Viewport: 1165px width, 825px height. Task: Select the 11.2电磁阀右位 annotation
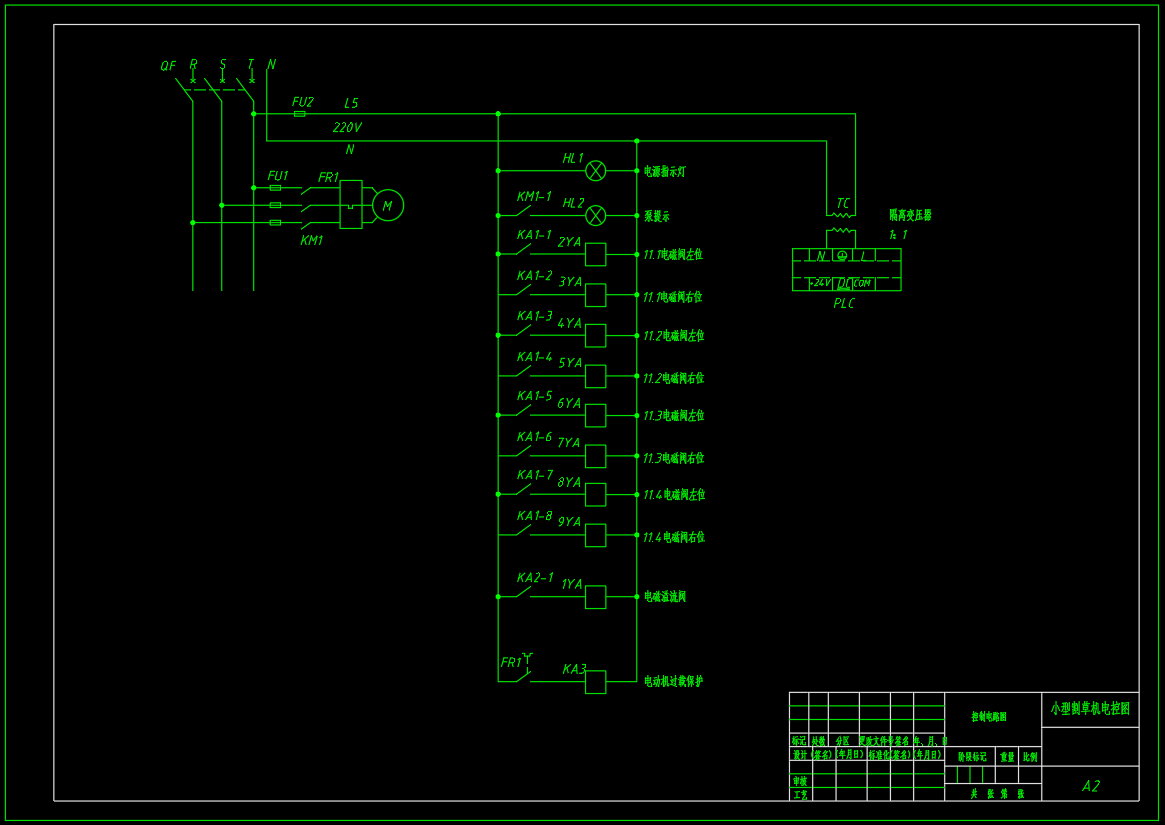[674, 378]
